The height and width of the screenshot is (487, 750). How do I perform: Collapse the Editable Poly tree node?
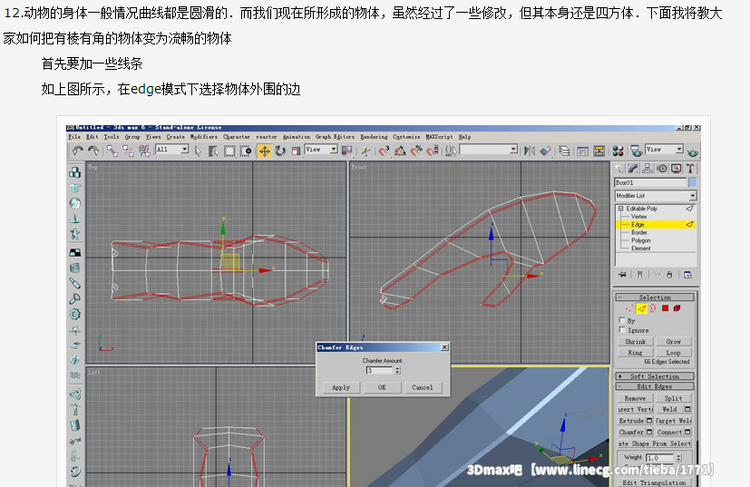pos(621,209)
